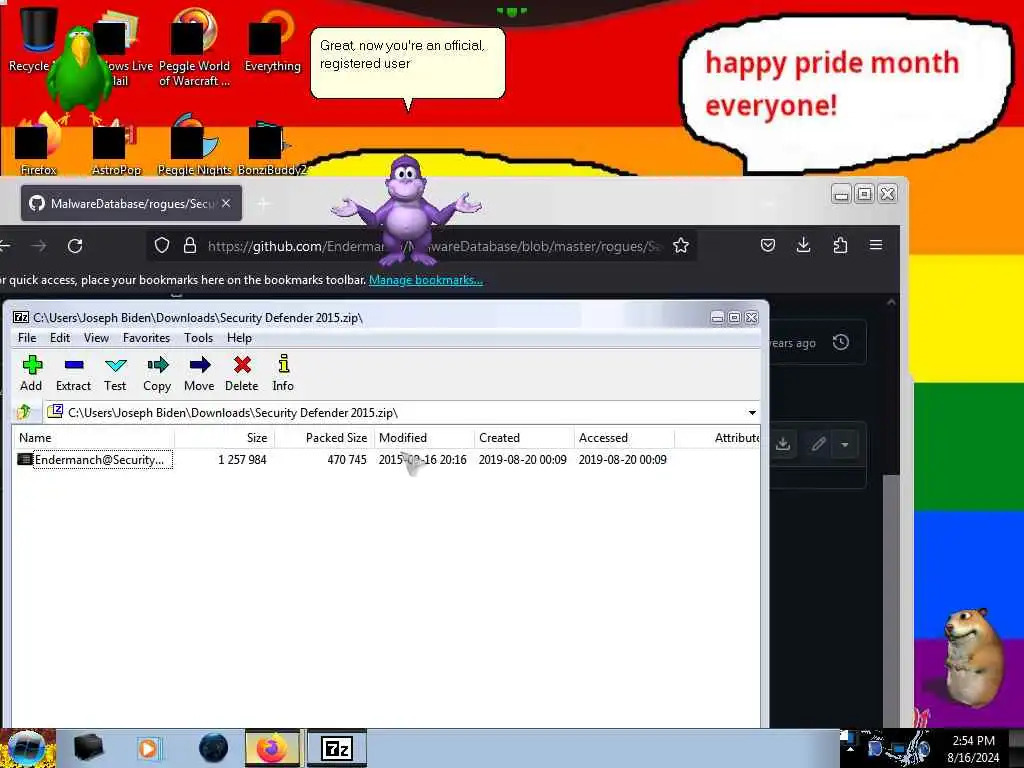Click the Manage bookmarks link

tap(426, 280)
